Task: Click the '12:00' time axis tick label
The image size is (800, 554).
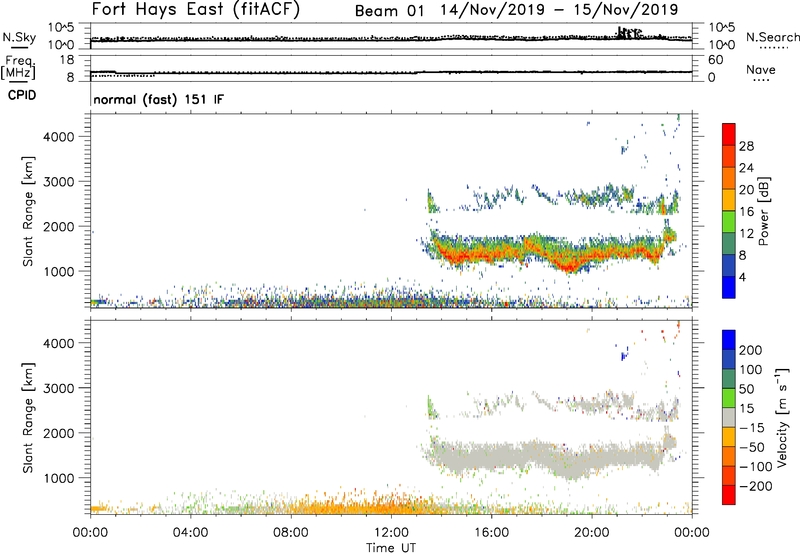Action: 391,533
